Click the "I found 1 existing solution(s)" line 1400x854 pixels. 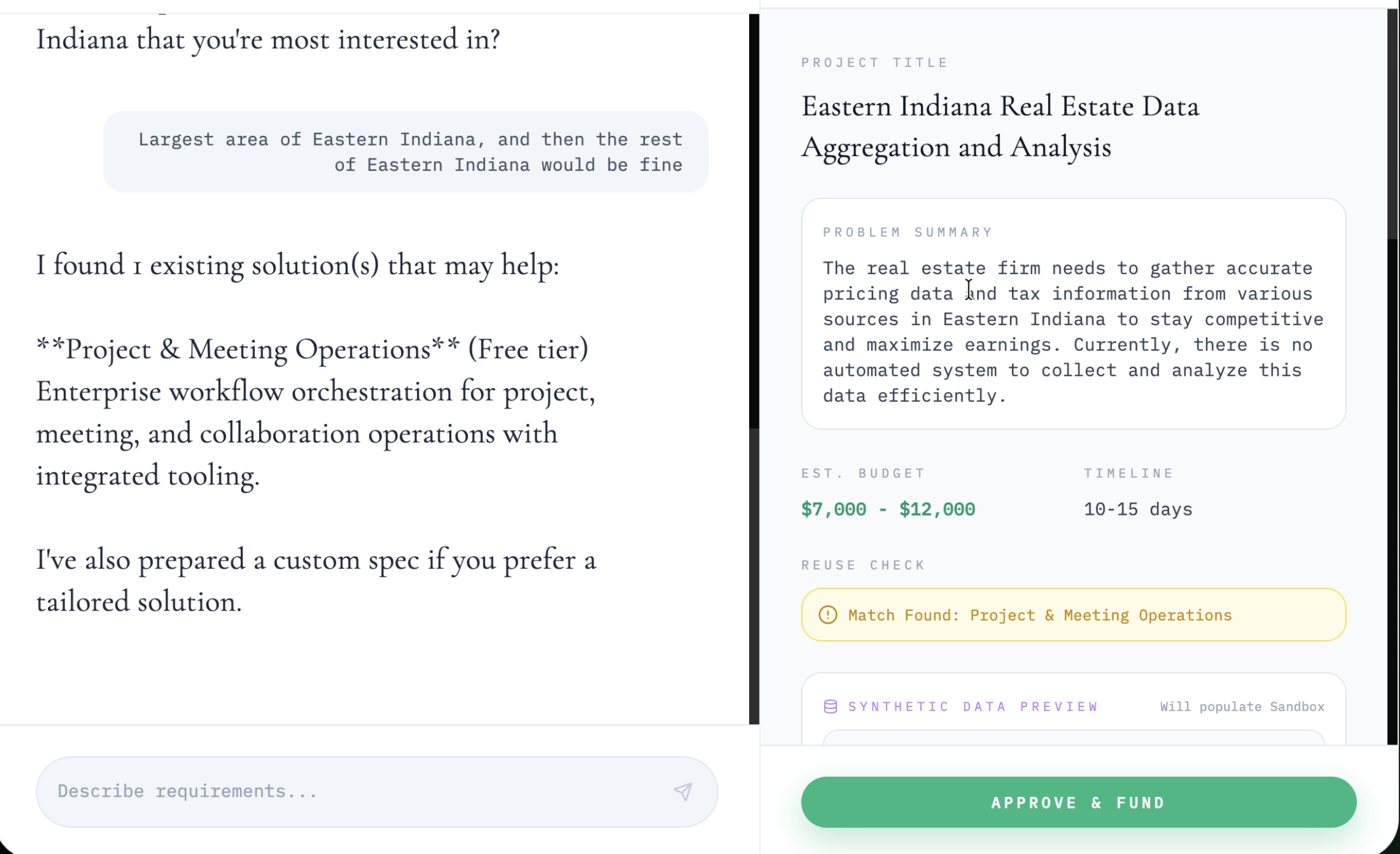[298, 265]
